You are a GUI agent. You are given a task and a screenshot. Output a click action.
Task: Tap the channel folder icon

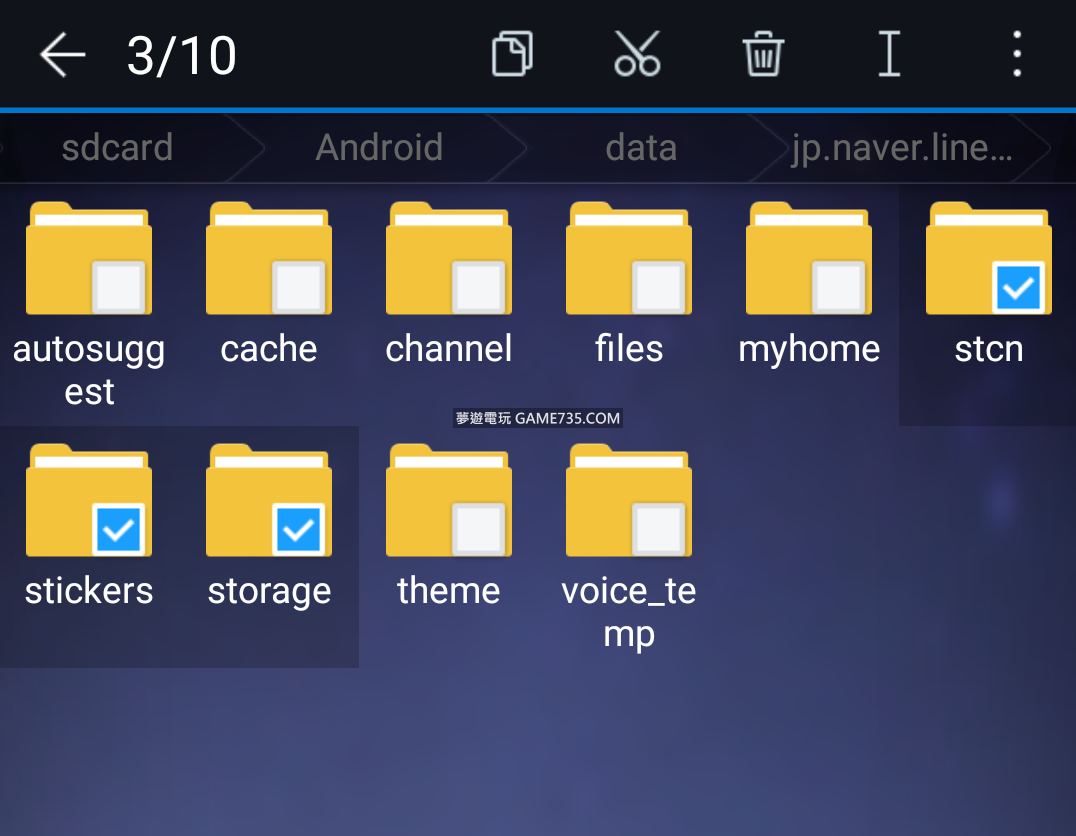pos(448,258)
